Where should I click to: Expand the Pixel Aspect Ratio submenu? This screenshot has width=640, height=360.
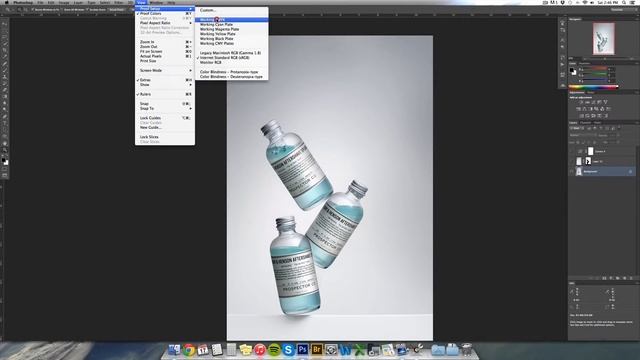point(165,23)
